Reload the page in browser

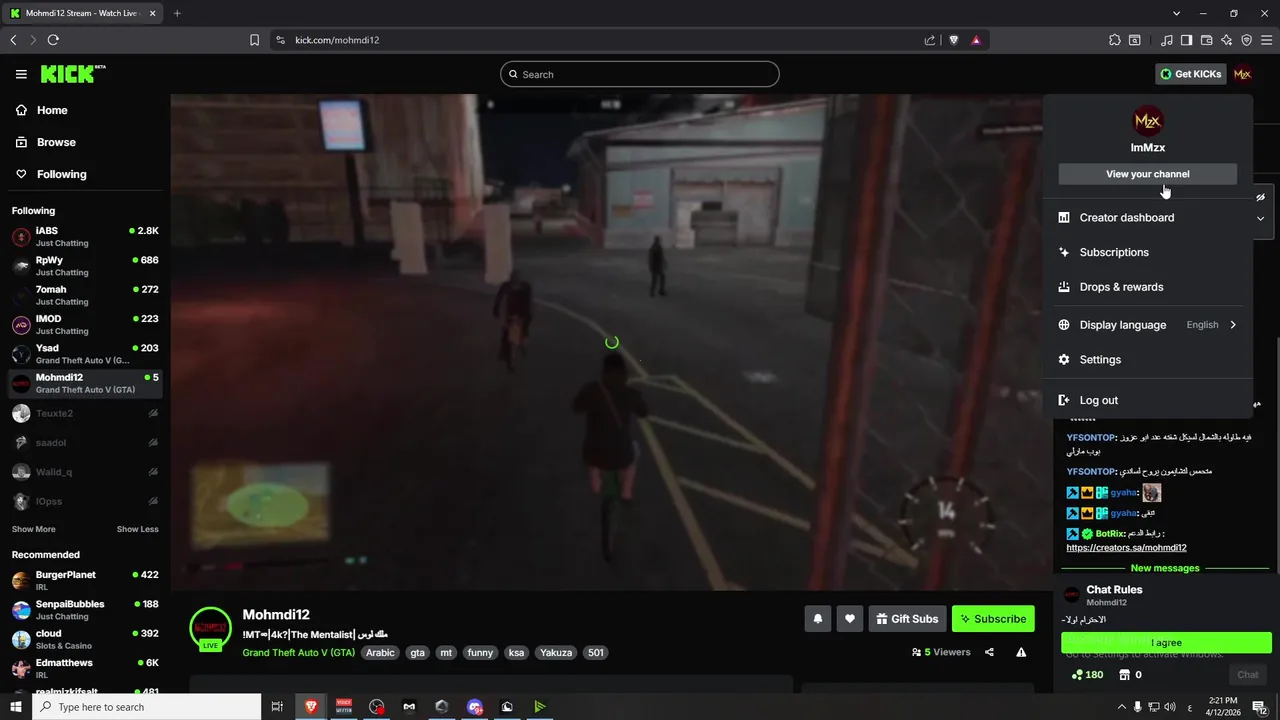[x=53, y=40]
